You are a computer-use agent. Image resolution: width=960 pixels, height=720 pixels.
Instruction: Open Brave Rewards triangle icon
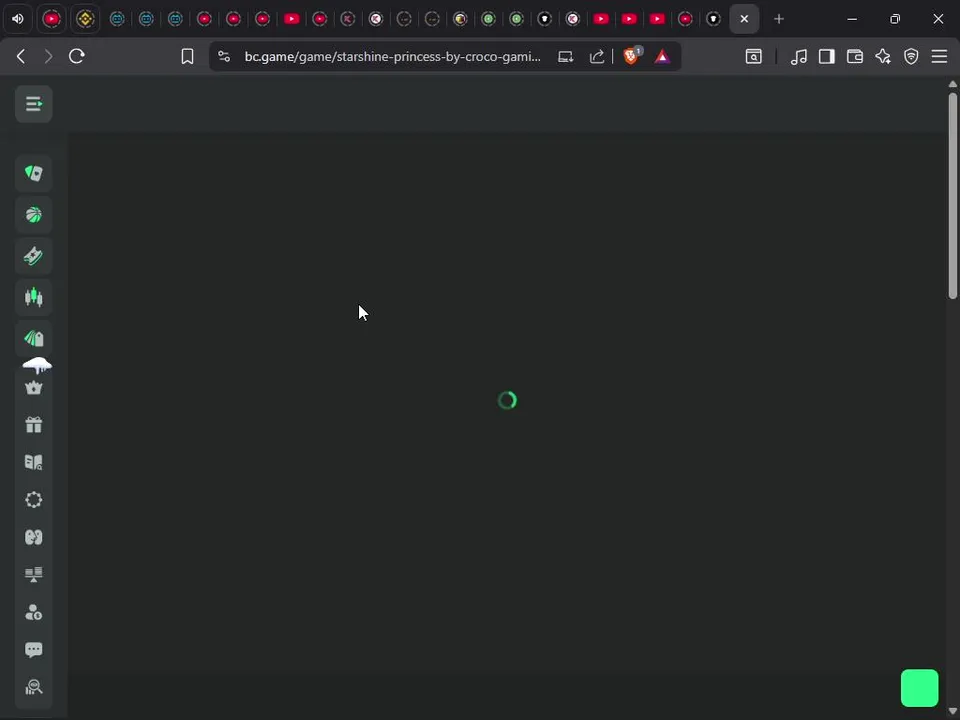coord(662,56)
